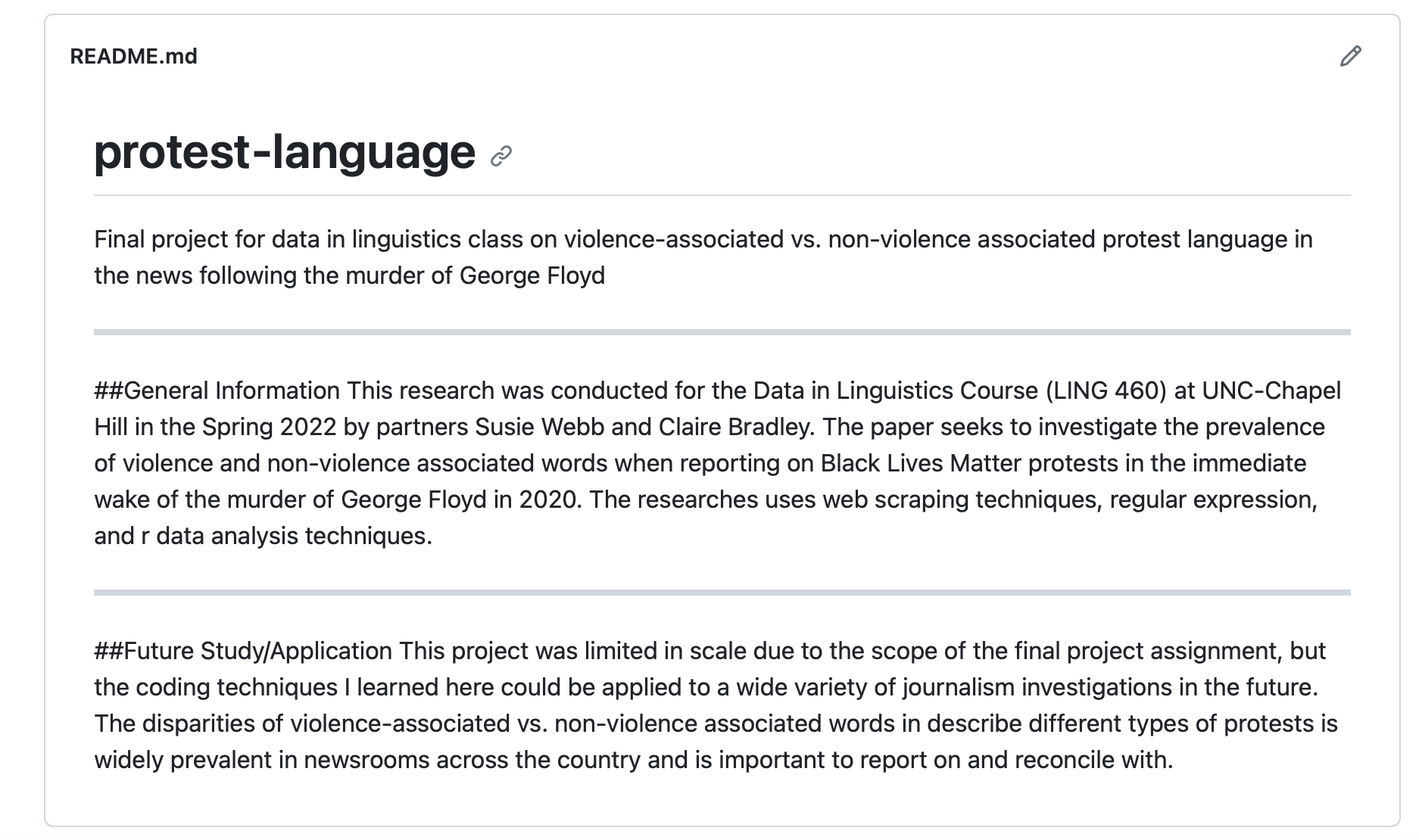Click the words 'journalism investigations'
This screenshot has height=840, width=1419.
click(1037, 687)
